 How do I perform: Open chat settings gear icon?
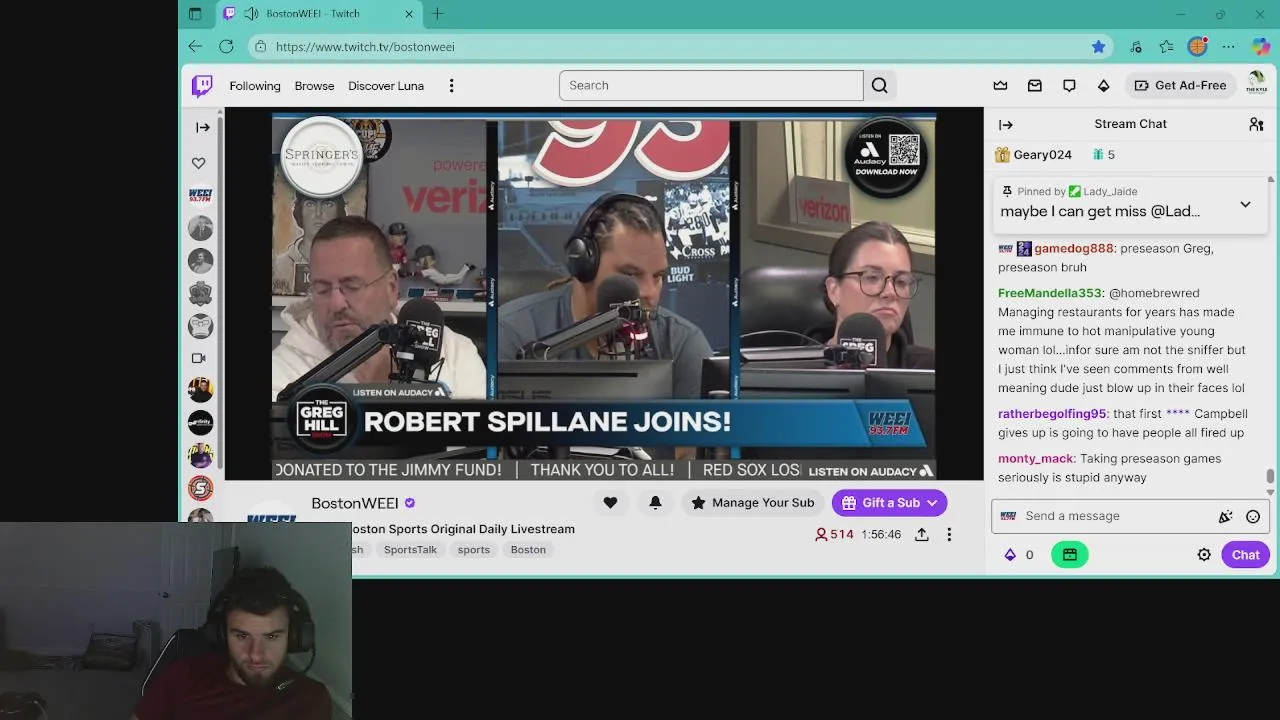(1204, 555)
